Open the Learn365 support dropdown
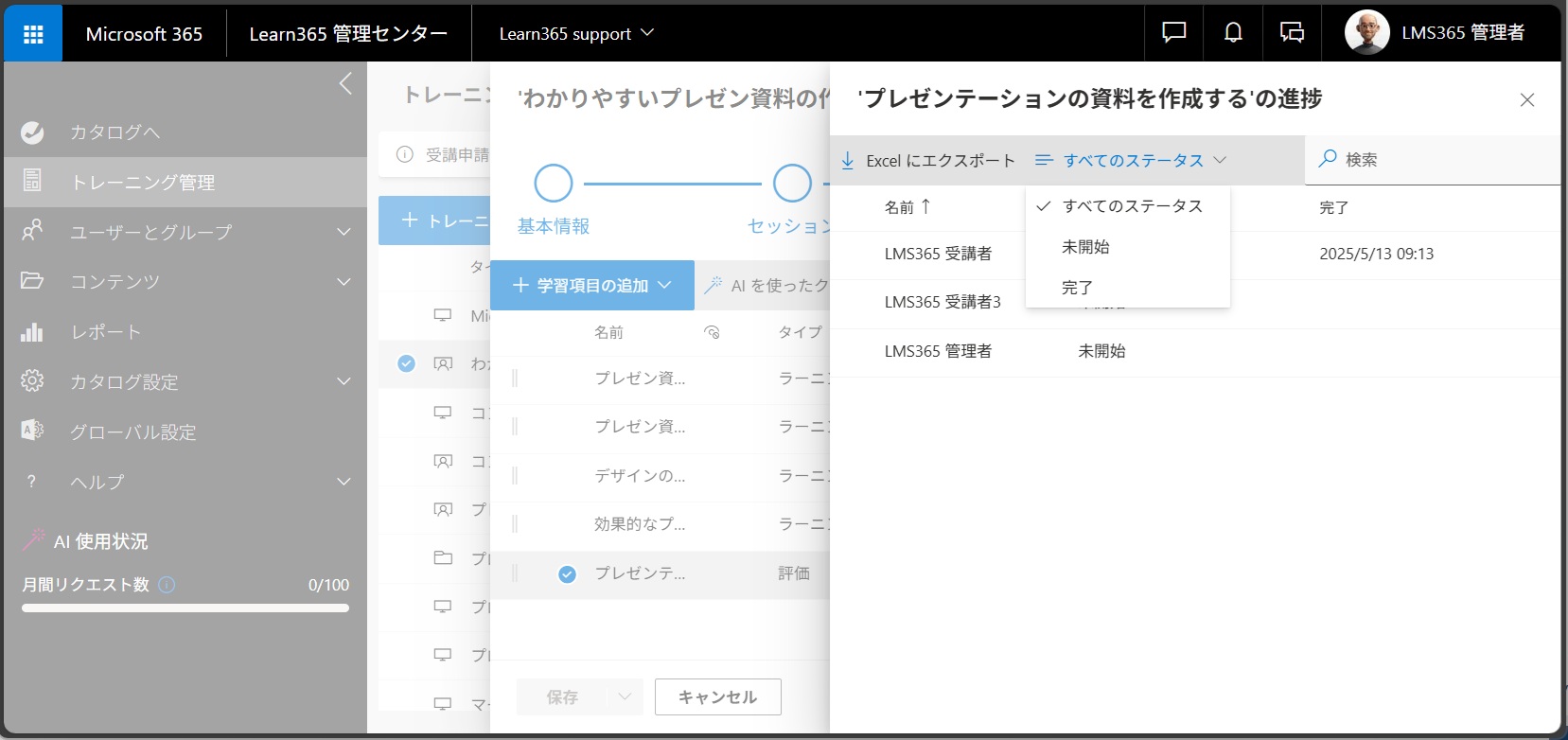This screenshot has height=740, width=1568. [x=576, y=33]
